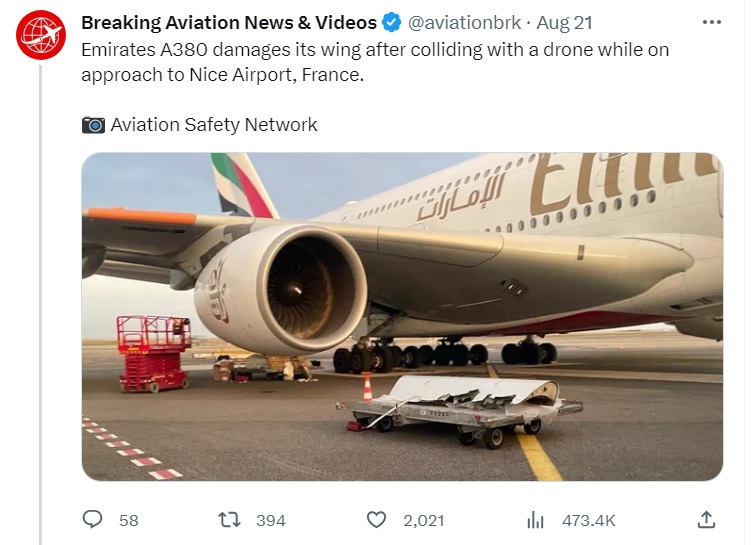Viewport: 754px width, 545px height.
Task: Open Breaking Aviation News & Videos profile name
Action: (229, 23)
